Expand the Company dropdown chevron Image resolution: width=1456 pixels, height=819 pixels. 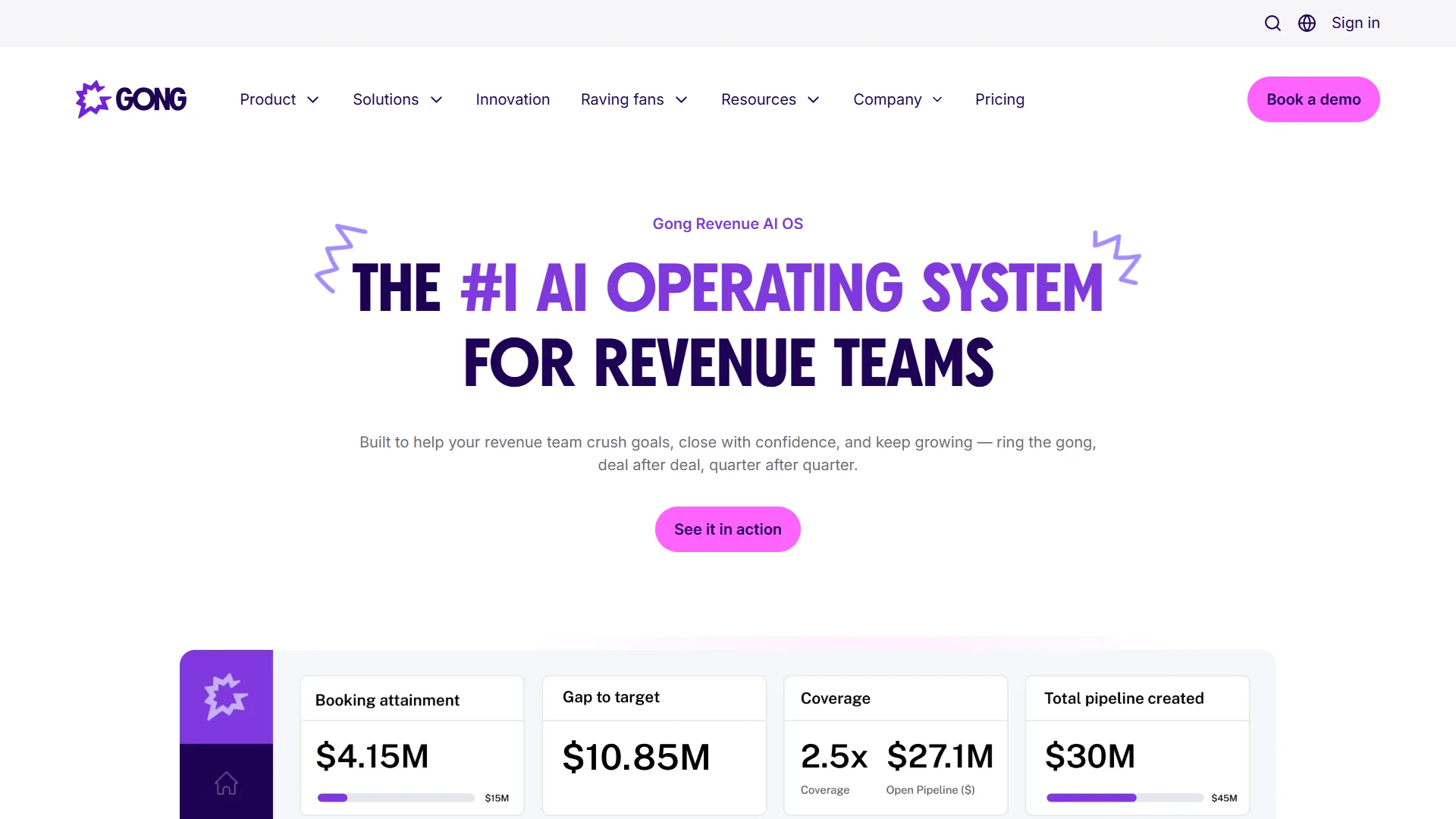pyautogui.click(x=937, y=100)
